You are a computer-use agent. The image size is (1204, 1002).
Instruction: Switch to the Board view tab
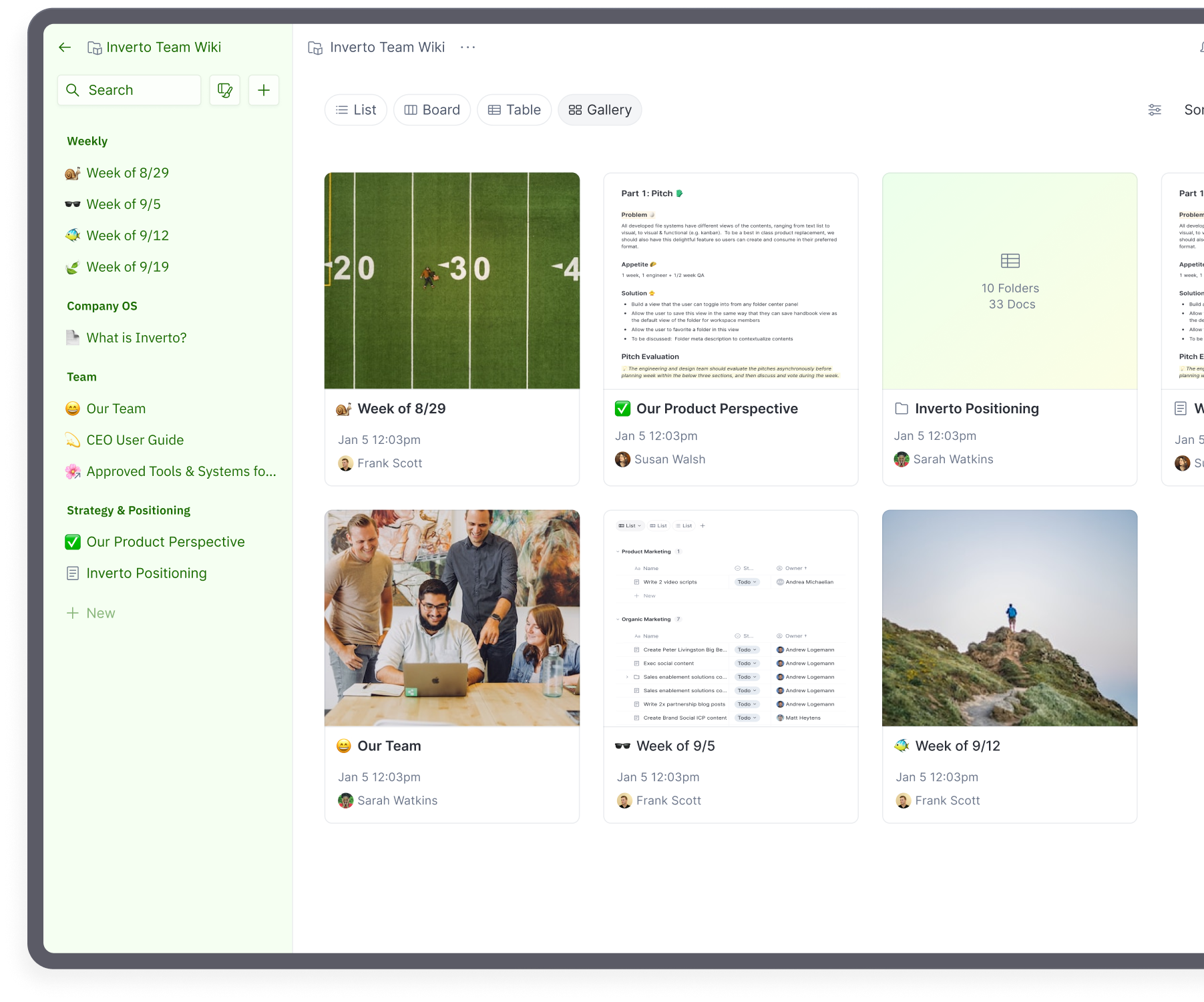click(x=432, y=110)
